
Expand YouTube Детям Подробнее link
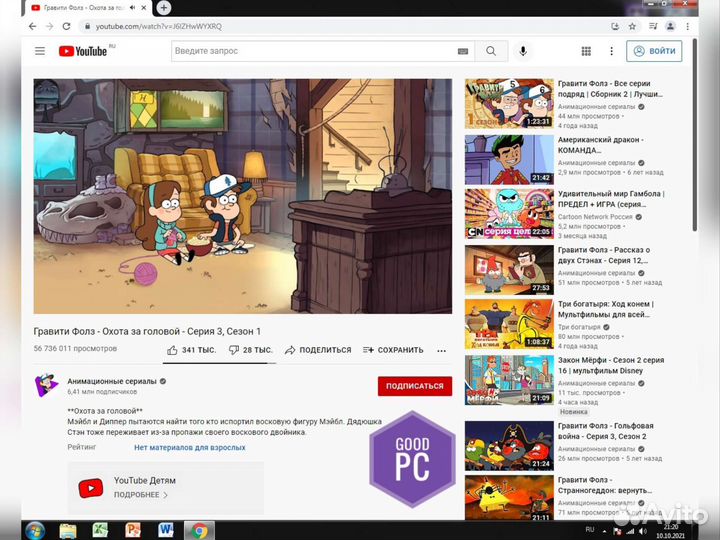pyautogui.click(x=140, y=494)
